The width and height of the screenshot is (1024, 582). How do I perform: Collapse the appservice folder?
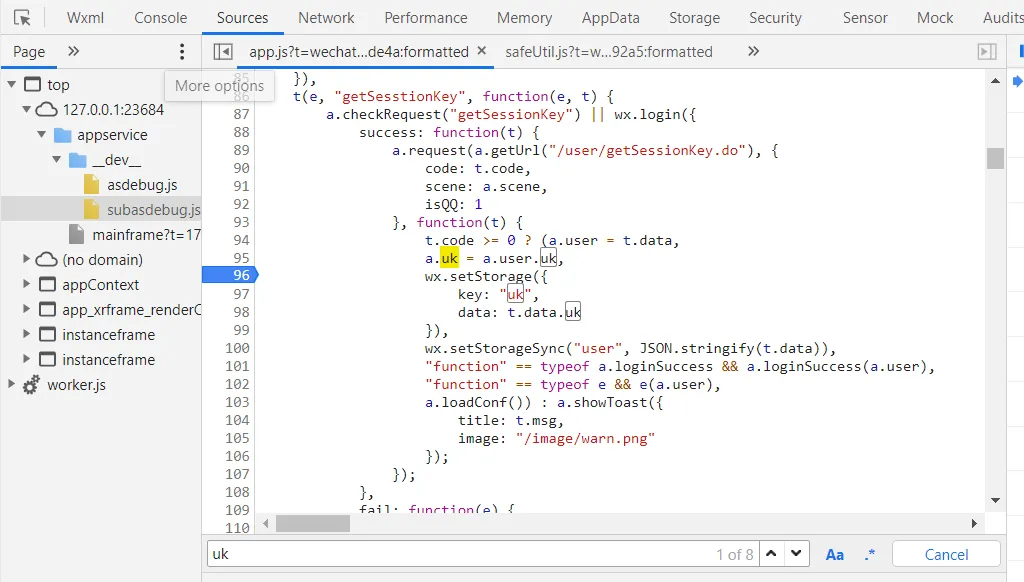point(41,134)
